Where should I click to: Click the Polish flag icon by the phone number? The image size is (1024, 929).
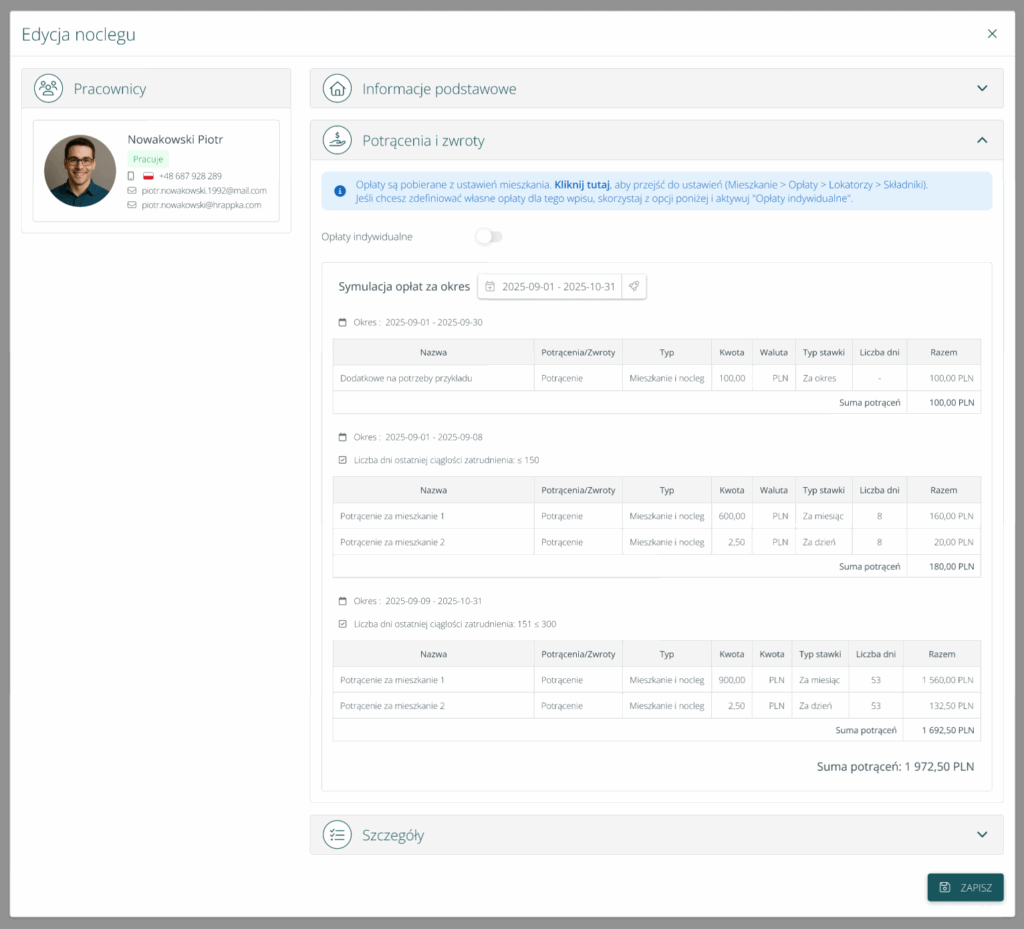pyautogui.click(x=148, y=176)
